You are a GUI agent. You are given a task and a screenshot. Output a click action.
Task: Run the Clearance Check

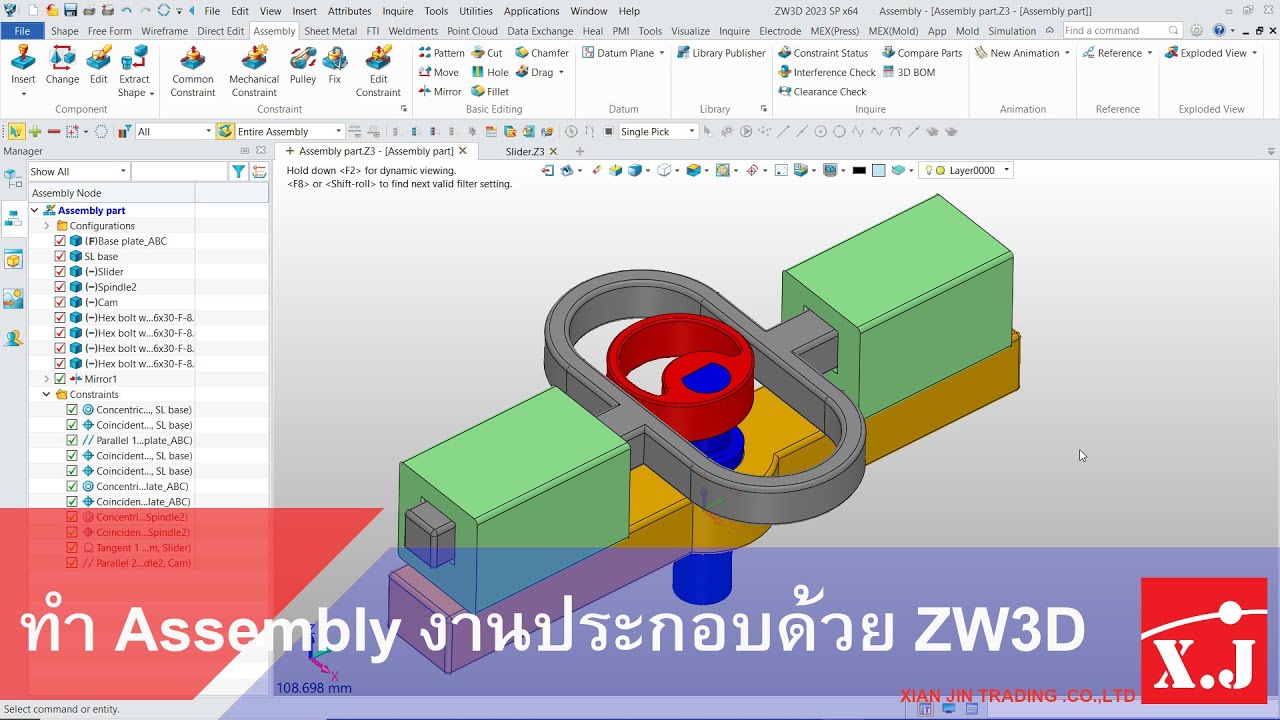coord(822,91)
